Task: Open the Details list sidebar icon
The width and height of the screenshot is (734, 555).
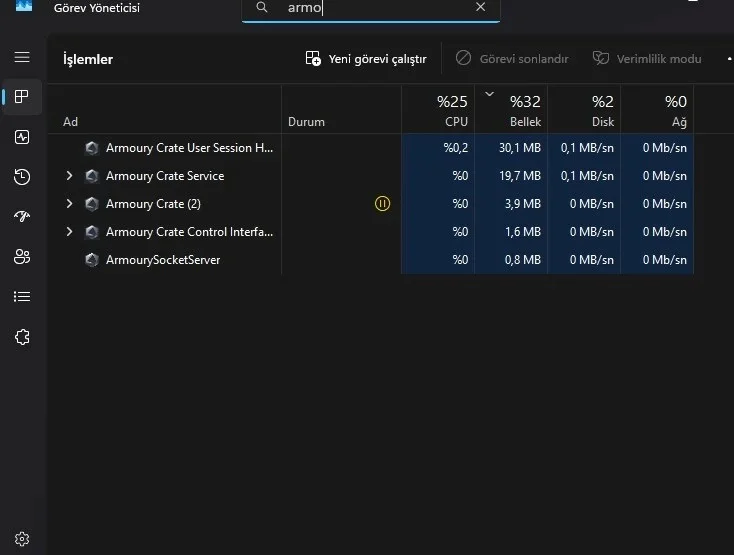Action: pyautogui.click(x=22, y=297)
